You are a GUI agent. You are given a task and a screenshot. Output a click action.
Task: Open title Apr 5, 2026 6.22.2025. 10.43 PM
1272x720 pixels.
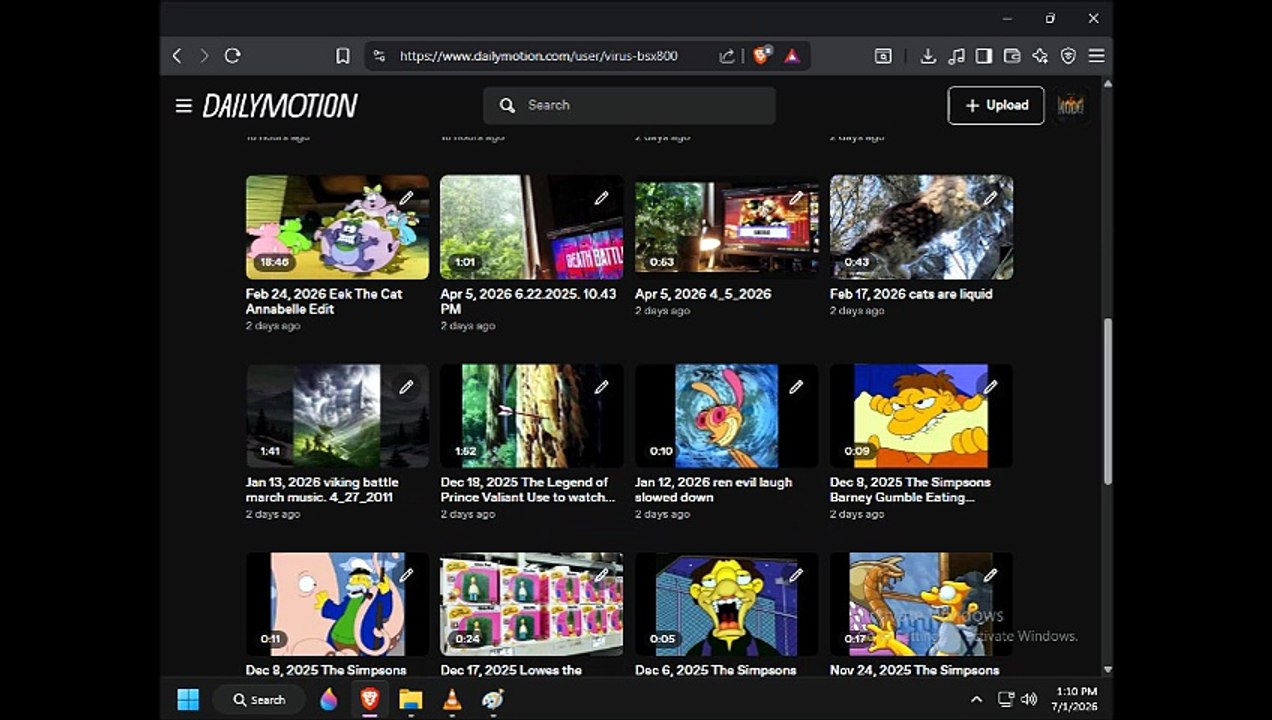click(x=528, y=301)
